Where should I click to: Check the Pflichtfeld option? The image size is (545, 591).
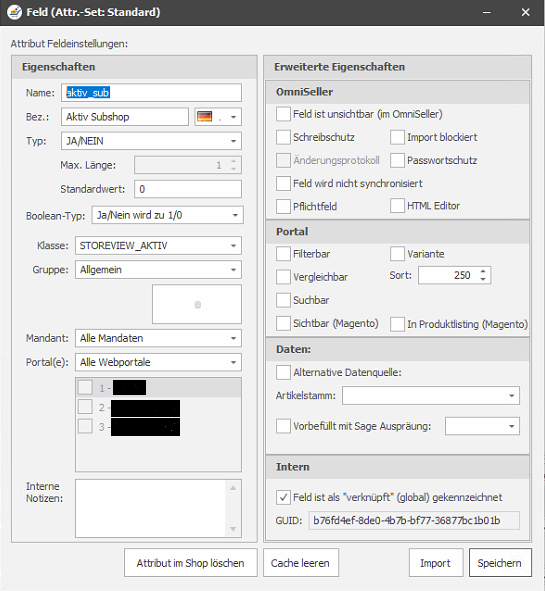click(283, 206)
